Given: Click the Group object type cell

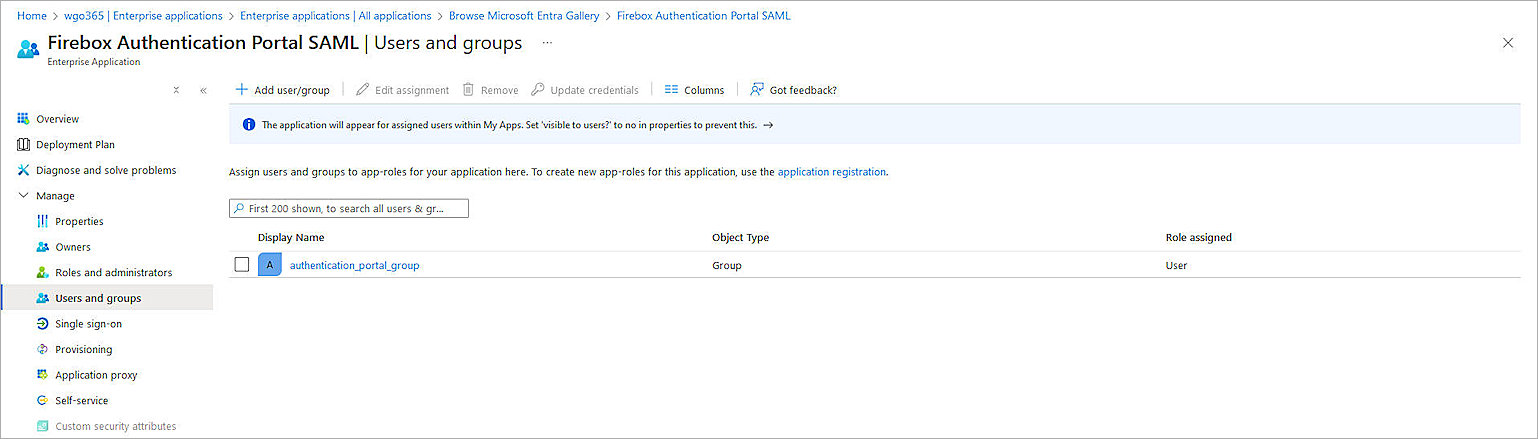Looking at the screenshot, I should coord(727,266).
